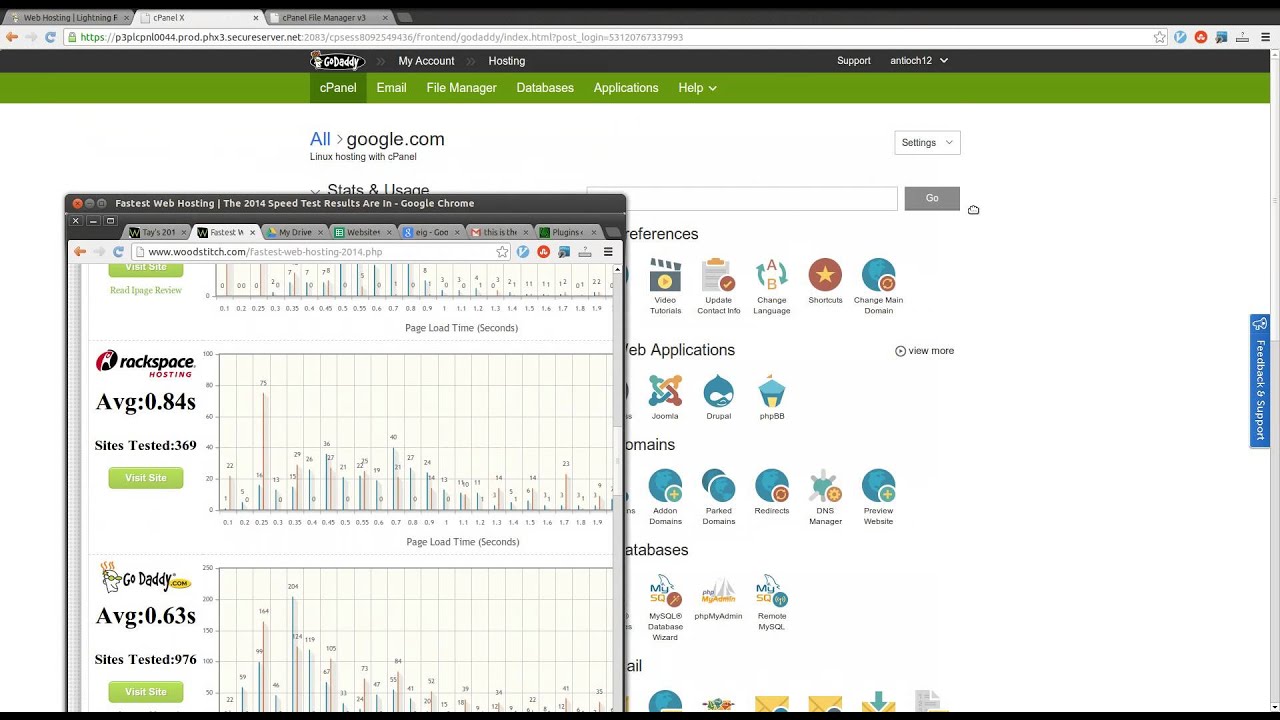Click the main secureserver address bar
The height and width of the screenshot is (720, 1280).
tap(613, 37)
